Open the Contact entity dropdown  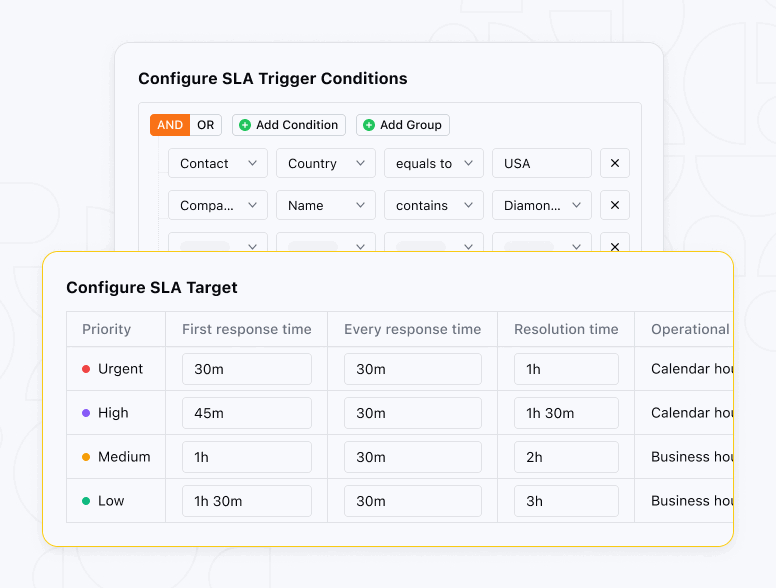click(x=218, y=163)
